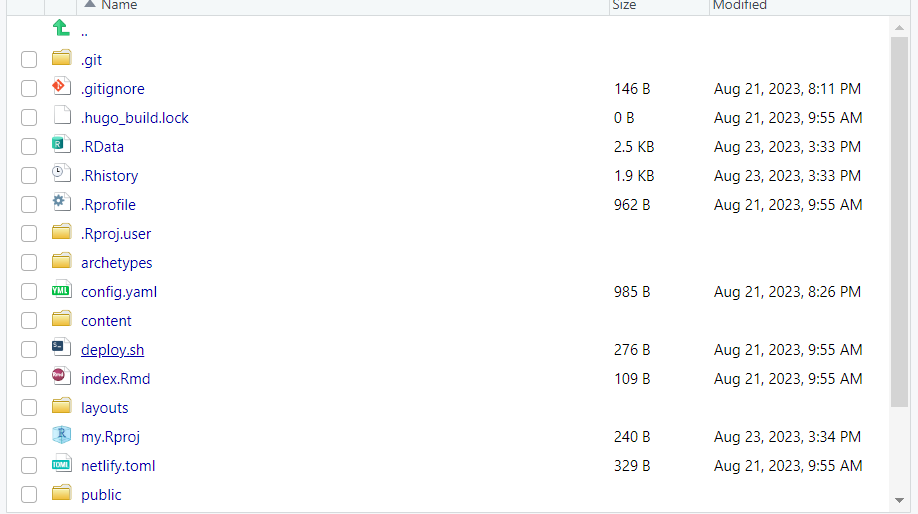Click the .gitignore git file icon
This screenshot has height=514, width=918.
(x=61, y=88)
